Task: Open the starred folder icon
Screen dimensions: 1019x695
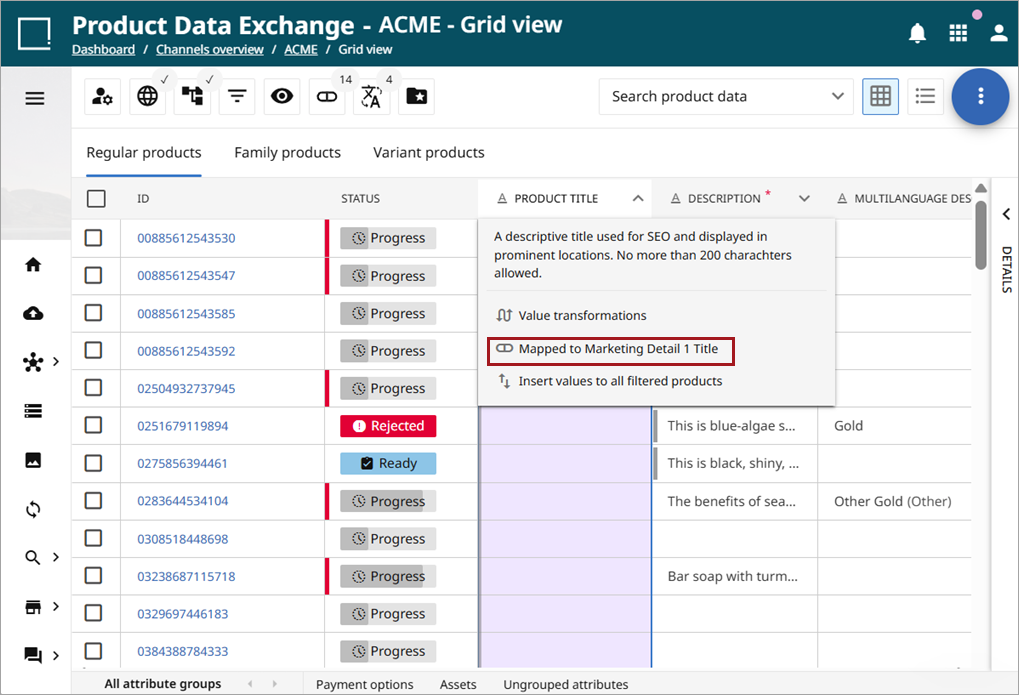Action: (x=416, y=97)
